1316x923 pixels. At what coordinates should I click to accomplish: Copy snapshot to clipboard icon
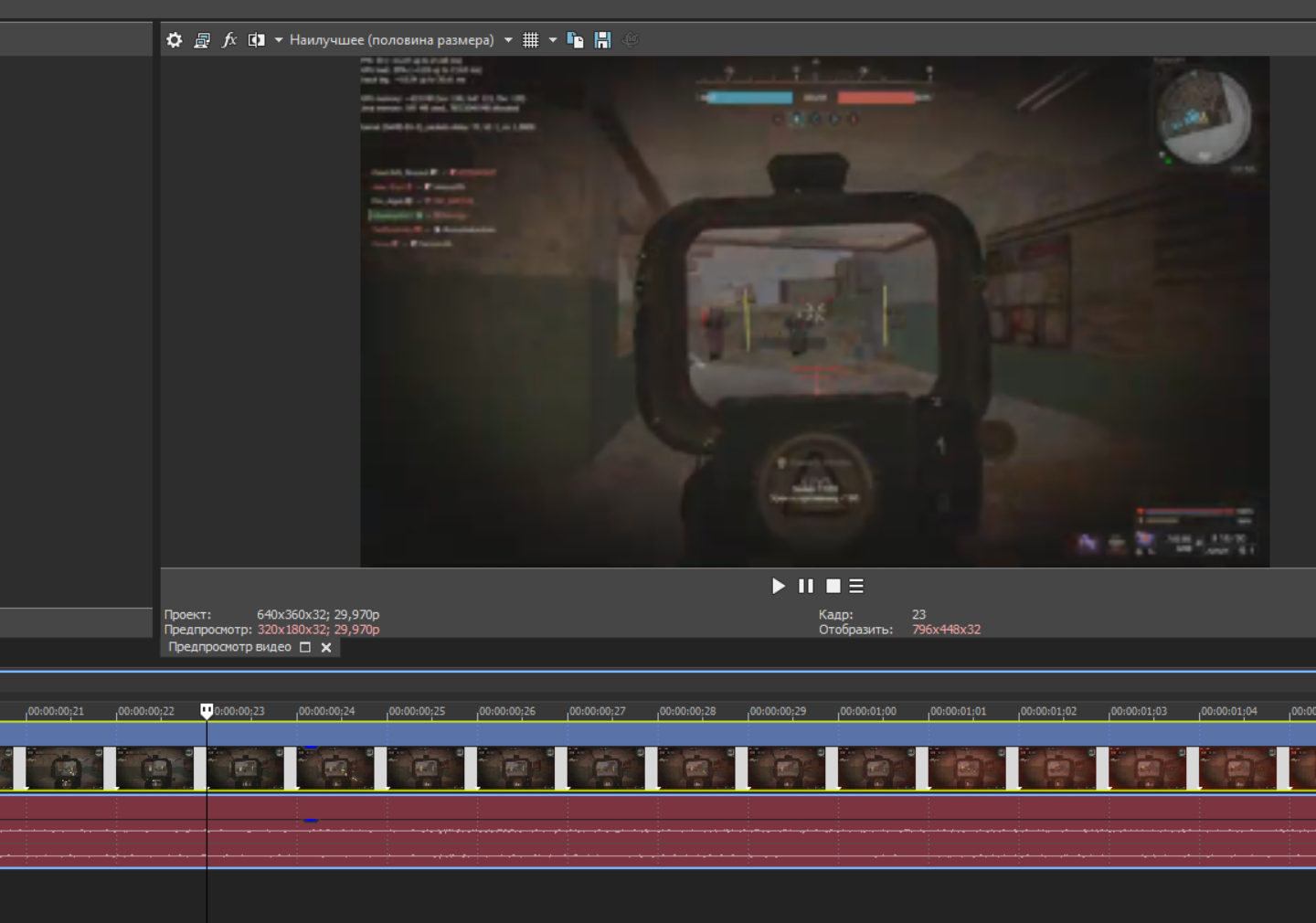[x=575, y=40]
